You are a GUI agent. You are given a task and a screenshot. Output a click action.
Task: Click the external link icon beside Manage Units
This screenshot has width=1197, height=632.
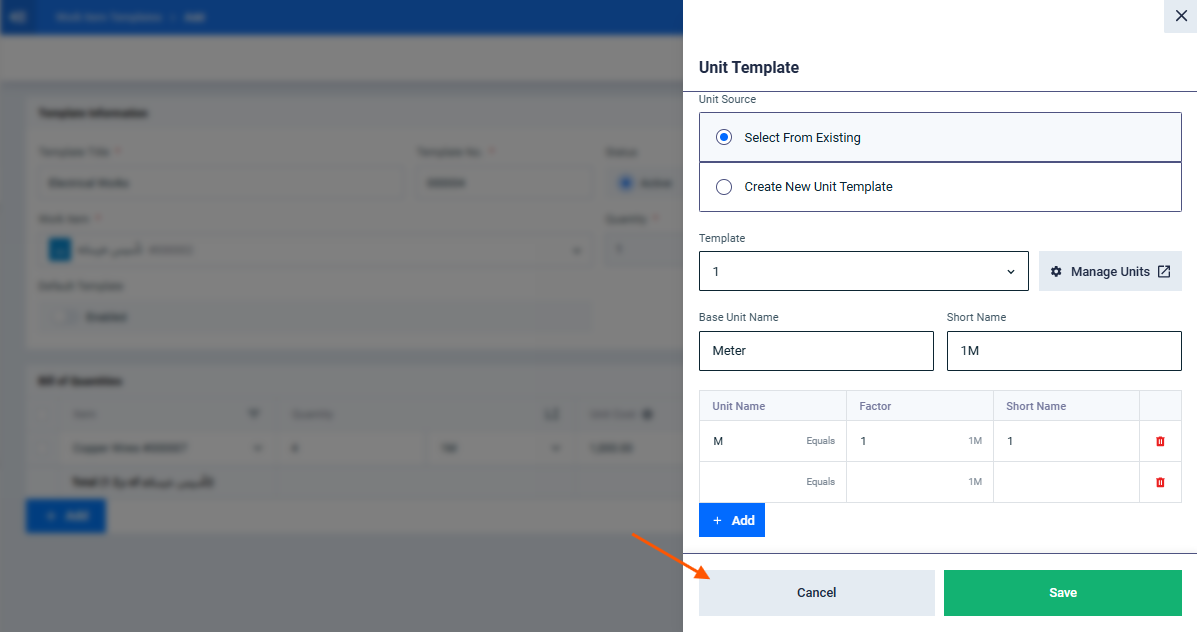(x=1164, y=272)
